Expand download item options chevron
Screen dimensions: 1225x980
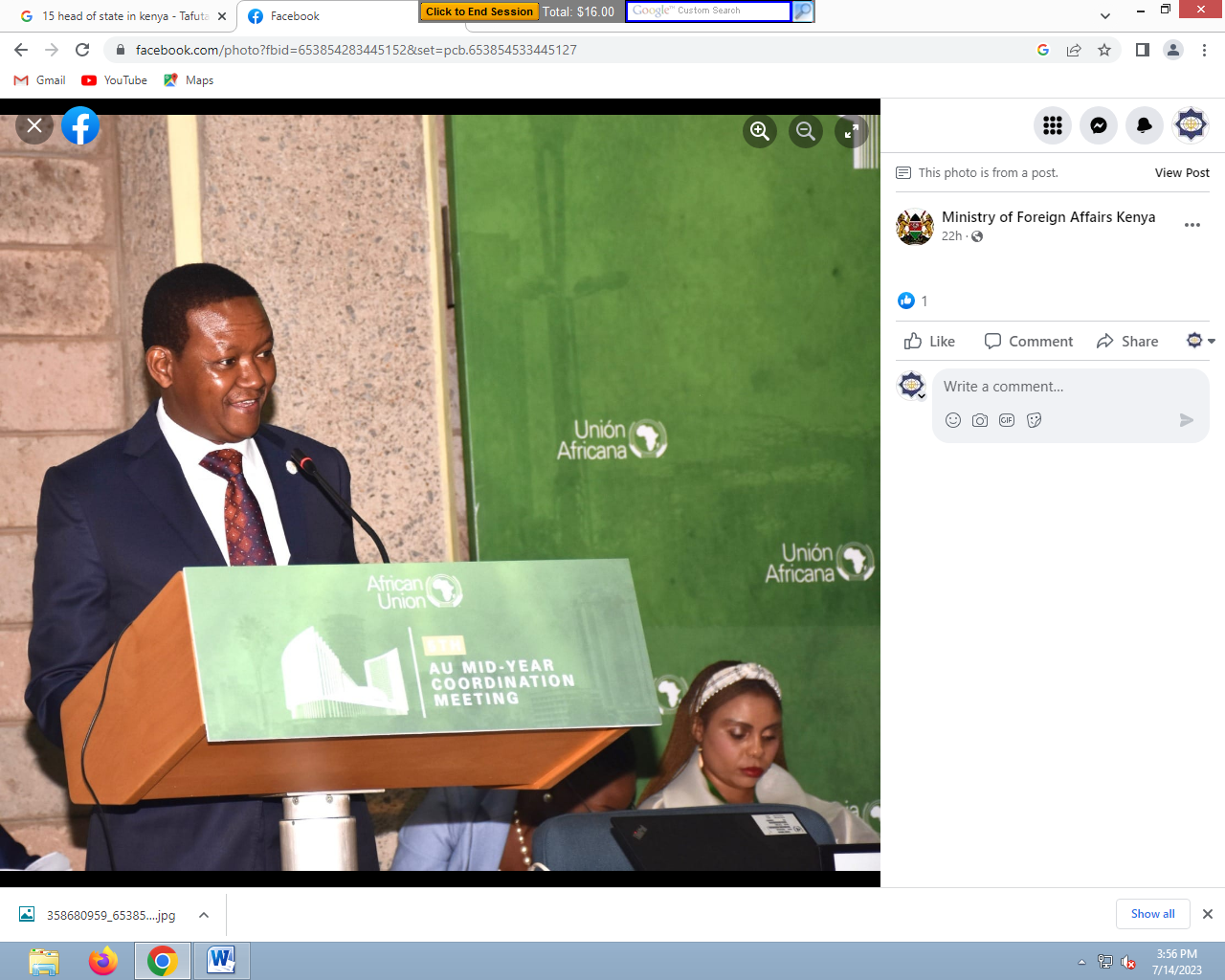[204, 915]
